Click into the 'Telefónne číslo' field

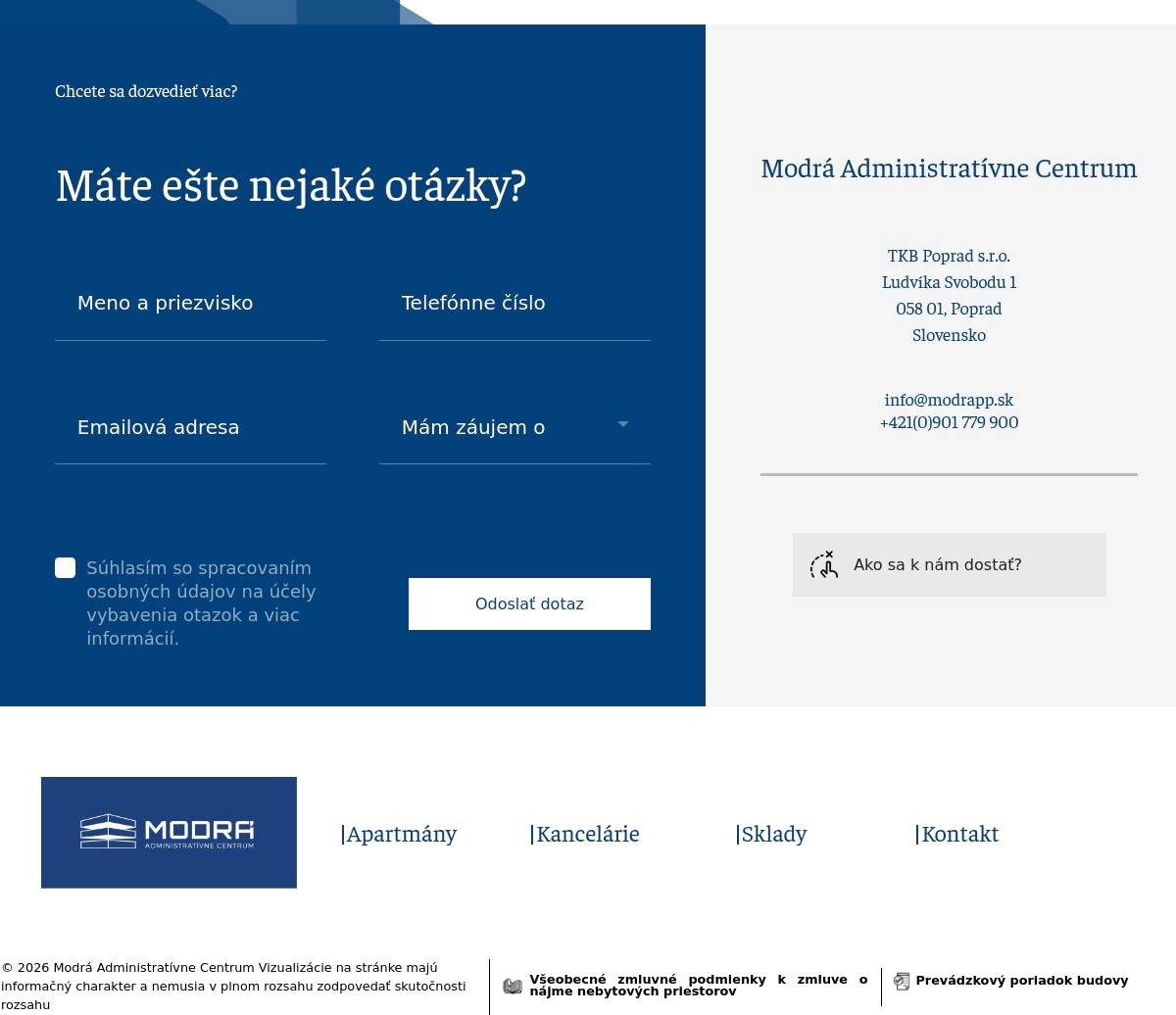click(514, 304)
